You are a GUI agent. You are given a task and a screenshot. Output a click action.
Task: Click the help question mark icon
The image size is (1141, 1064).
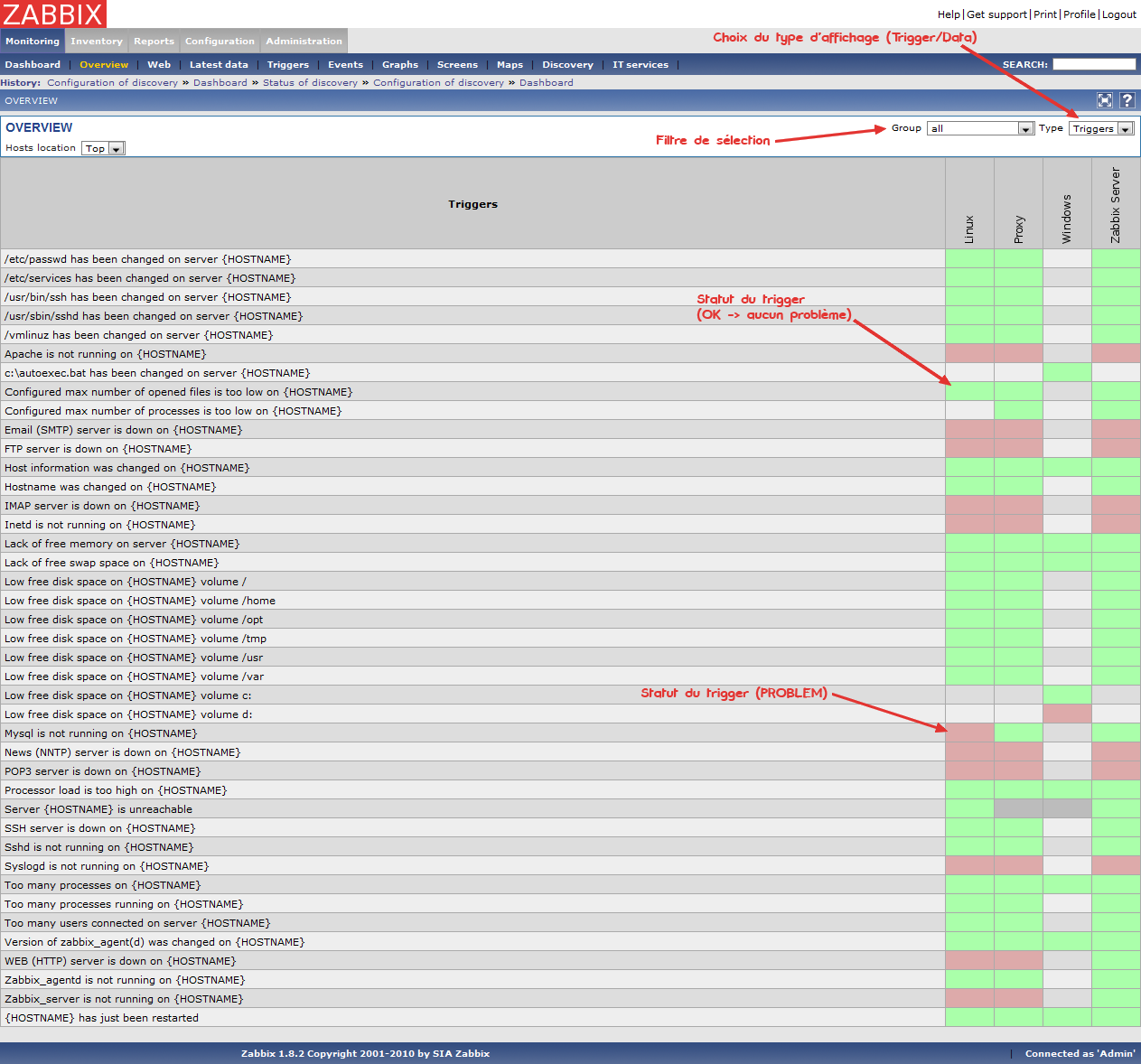pyautogui.click(x=1127, y=100)
